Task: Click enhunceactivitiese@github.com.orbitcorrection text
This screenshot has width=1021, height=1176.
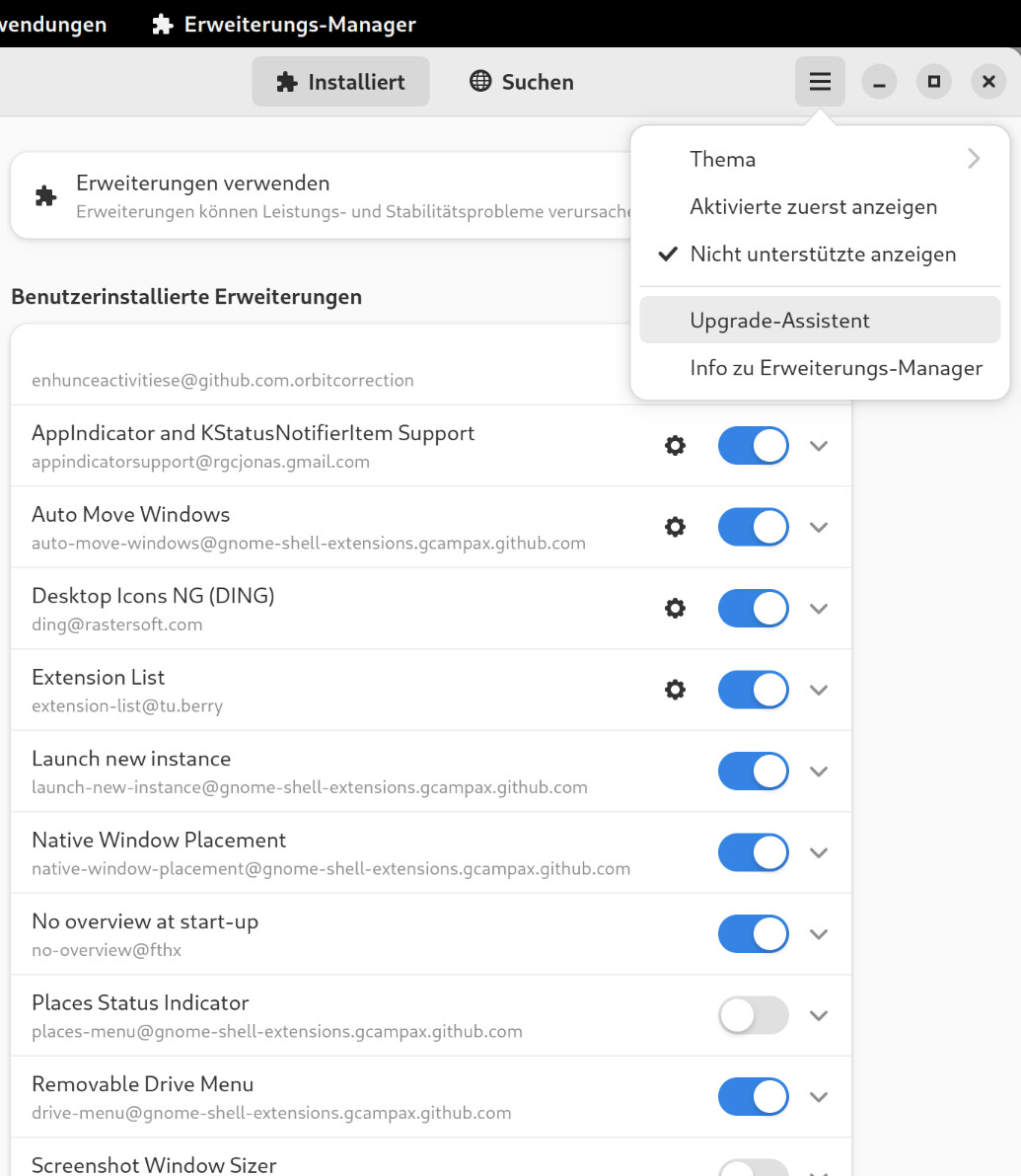Action: (x=223, y=380)
